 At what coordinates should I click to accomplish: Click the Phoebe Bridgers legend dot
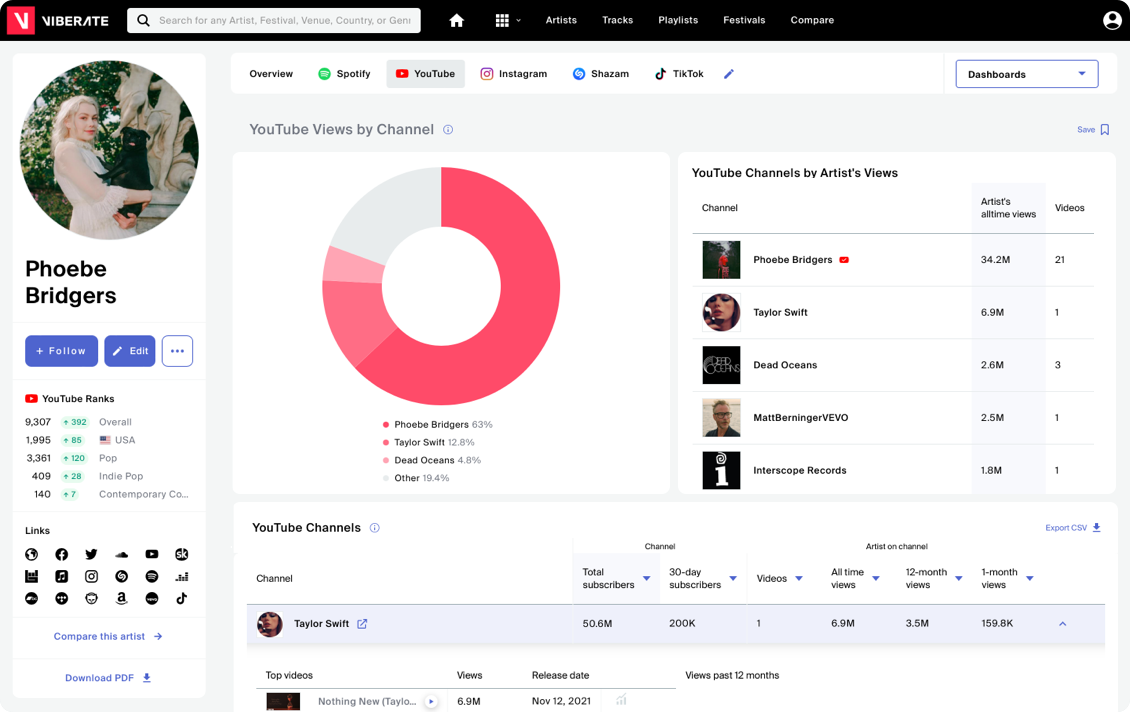(x=386, y=424)
